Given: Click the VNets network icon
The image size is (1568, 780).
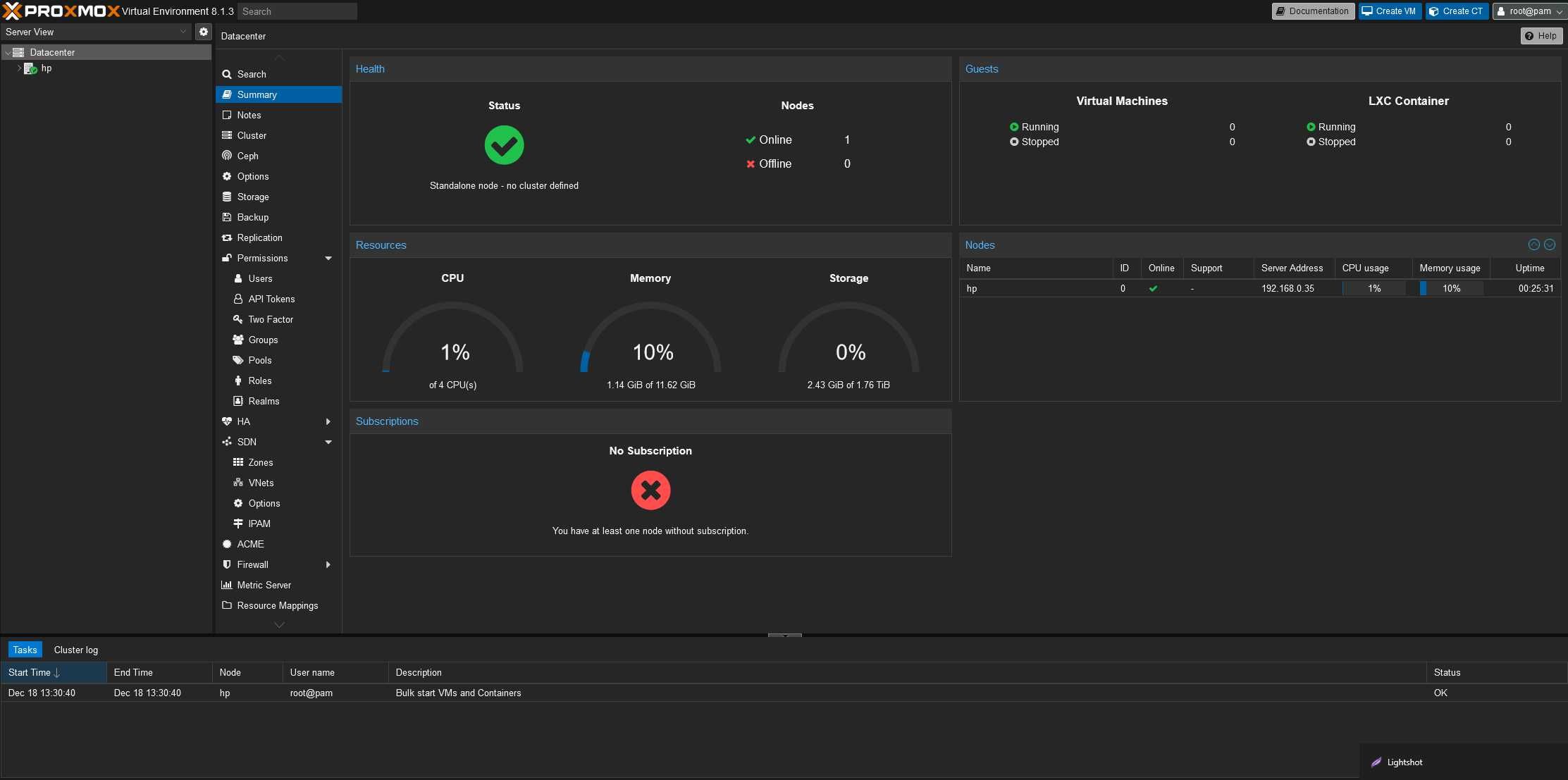Looking at the screenshot, I should (x=238, y=483).
